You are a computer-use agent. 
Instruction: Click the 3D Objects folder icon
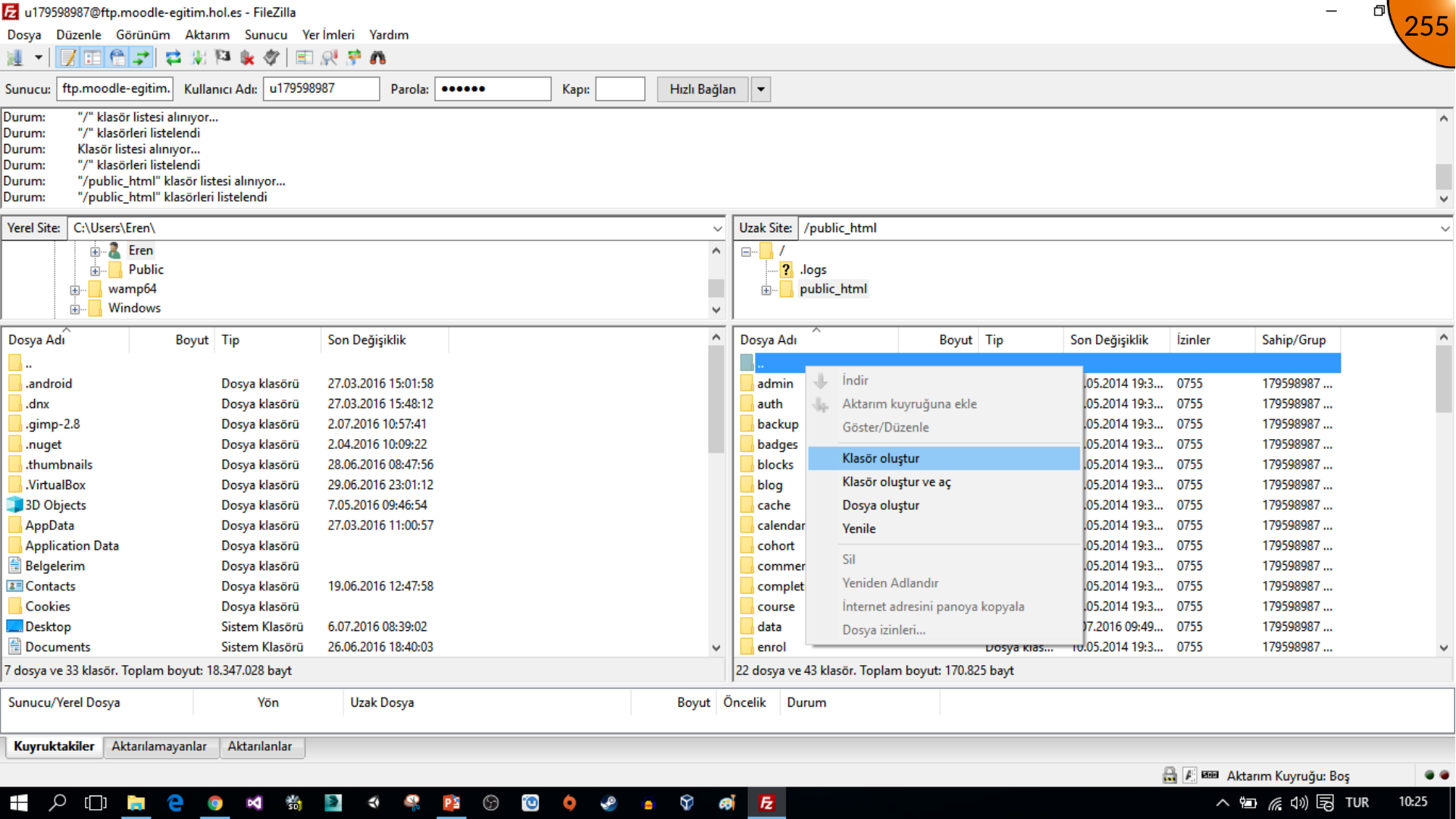[x=14, y=504]
